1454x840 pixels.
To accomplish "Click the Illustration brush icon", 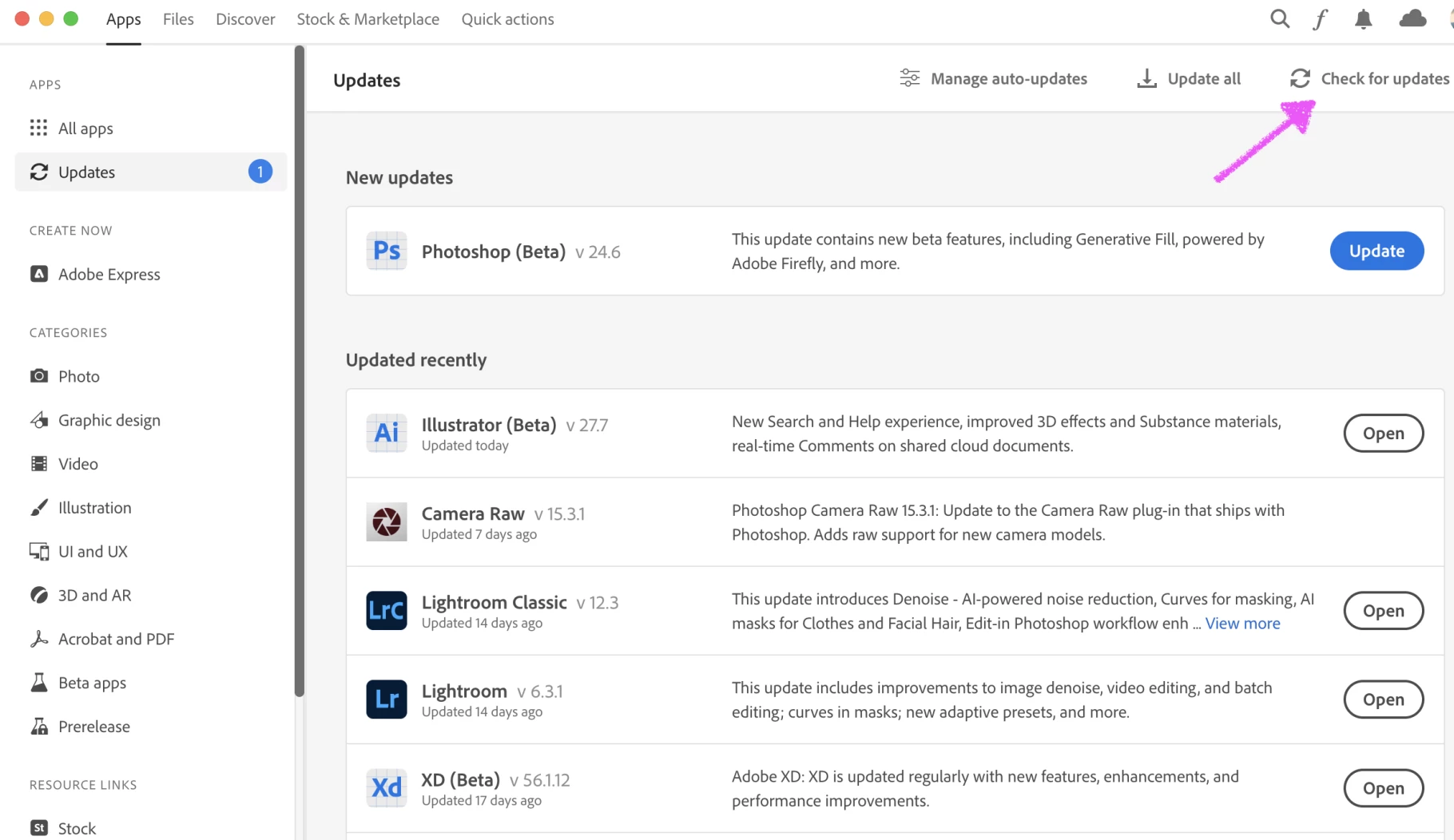I will 38,508.
